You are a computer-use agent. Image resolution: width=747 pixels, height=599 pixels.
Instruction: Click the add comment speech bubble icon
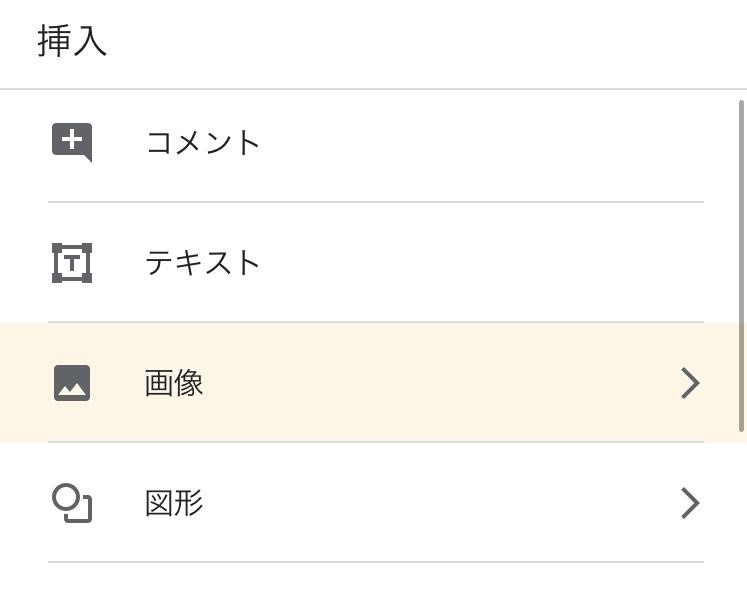72,142
